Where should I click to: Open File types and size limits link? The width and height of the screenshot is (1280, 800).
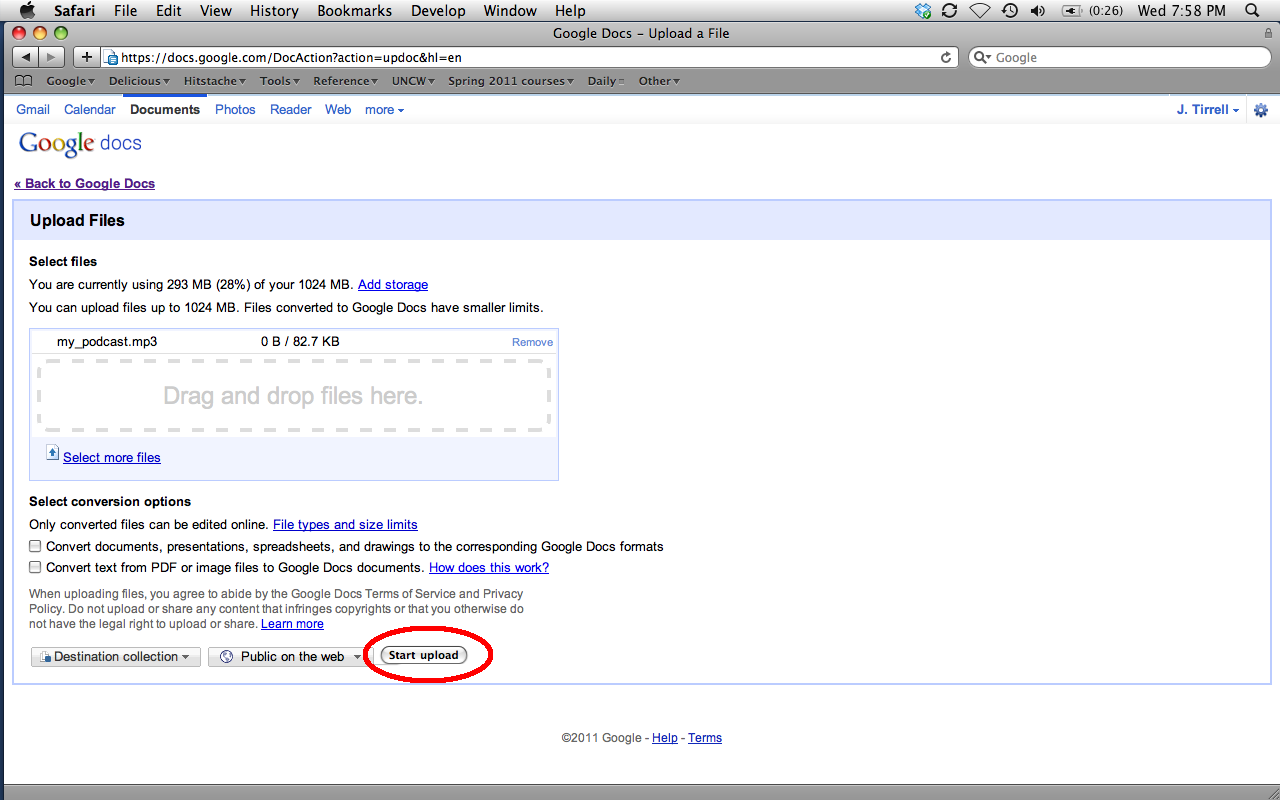coord(345,524)
